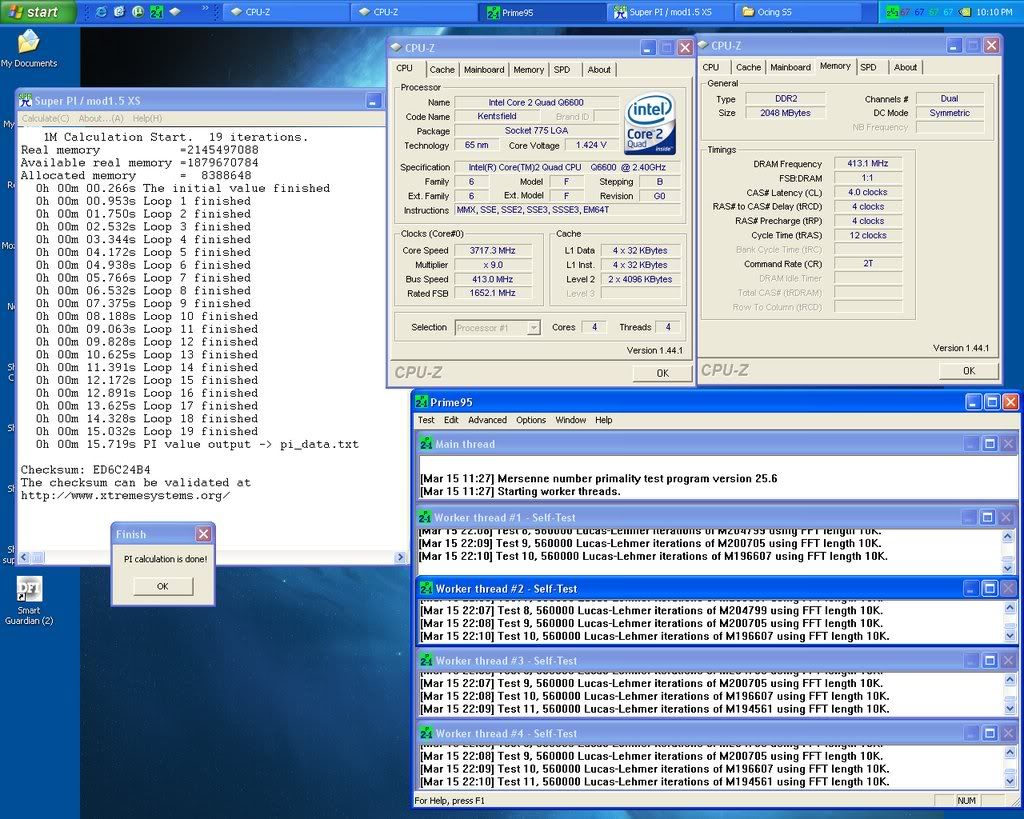Image resolution: width=1024 pixels, height=819 pixels.
Task: Click OK in the CPU-Z memory window
Action: point(968,370)
